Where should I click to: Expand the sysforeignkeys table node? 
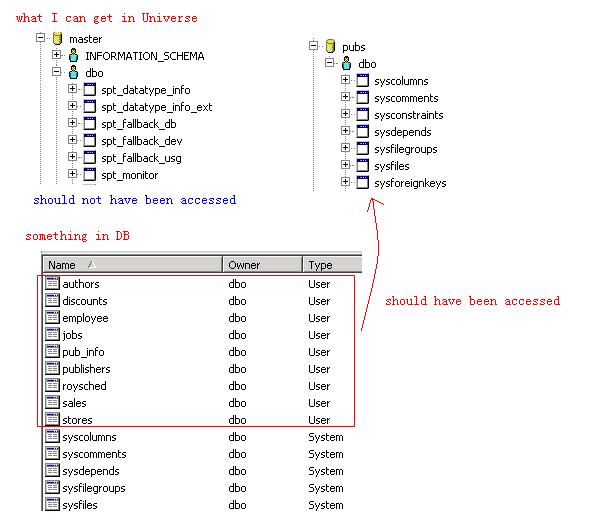click(345, 182)
